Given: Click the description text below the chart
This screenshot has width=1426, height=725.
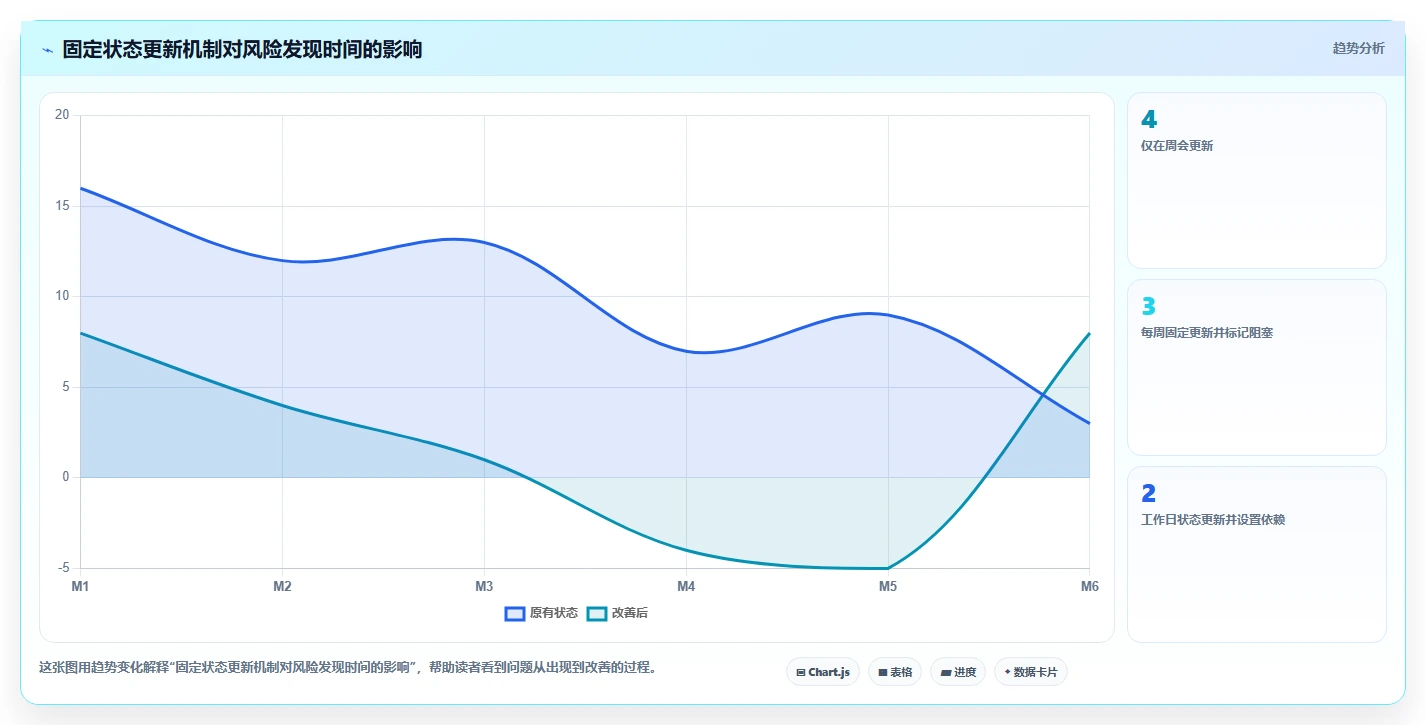Looking at the screenshot, I should pos(348,667).
